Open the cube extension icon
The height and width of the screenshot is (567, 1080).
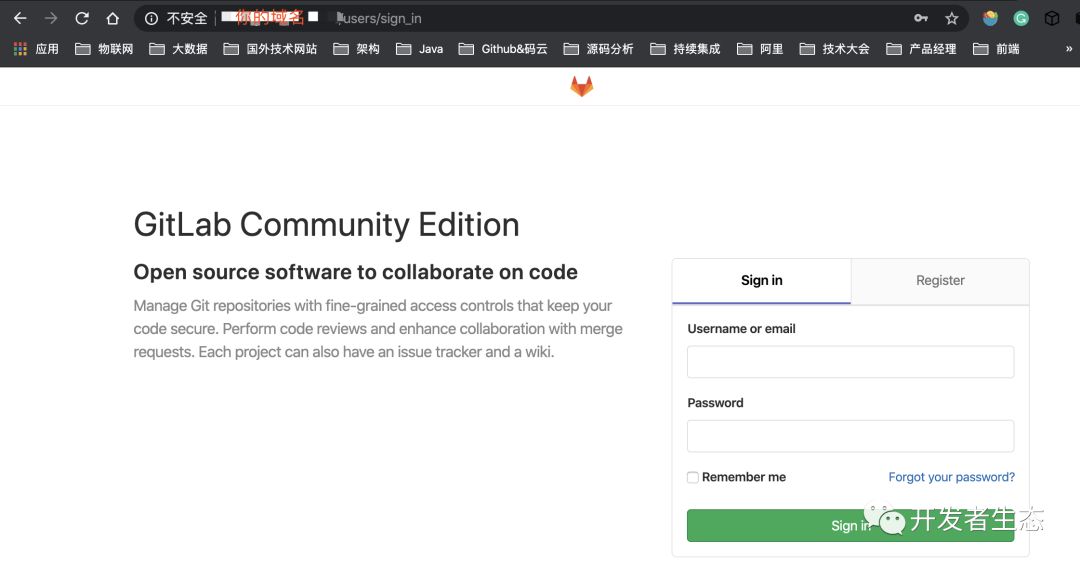1052,19
